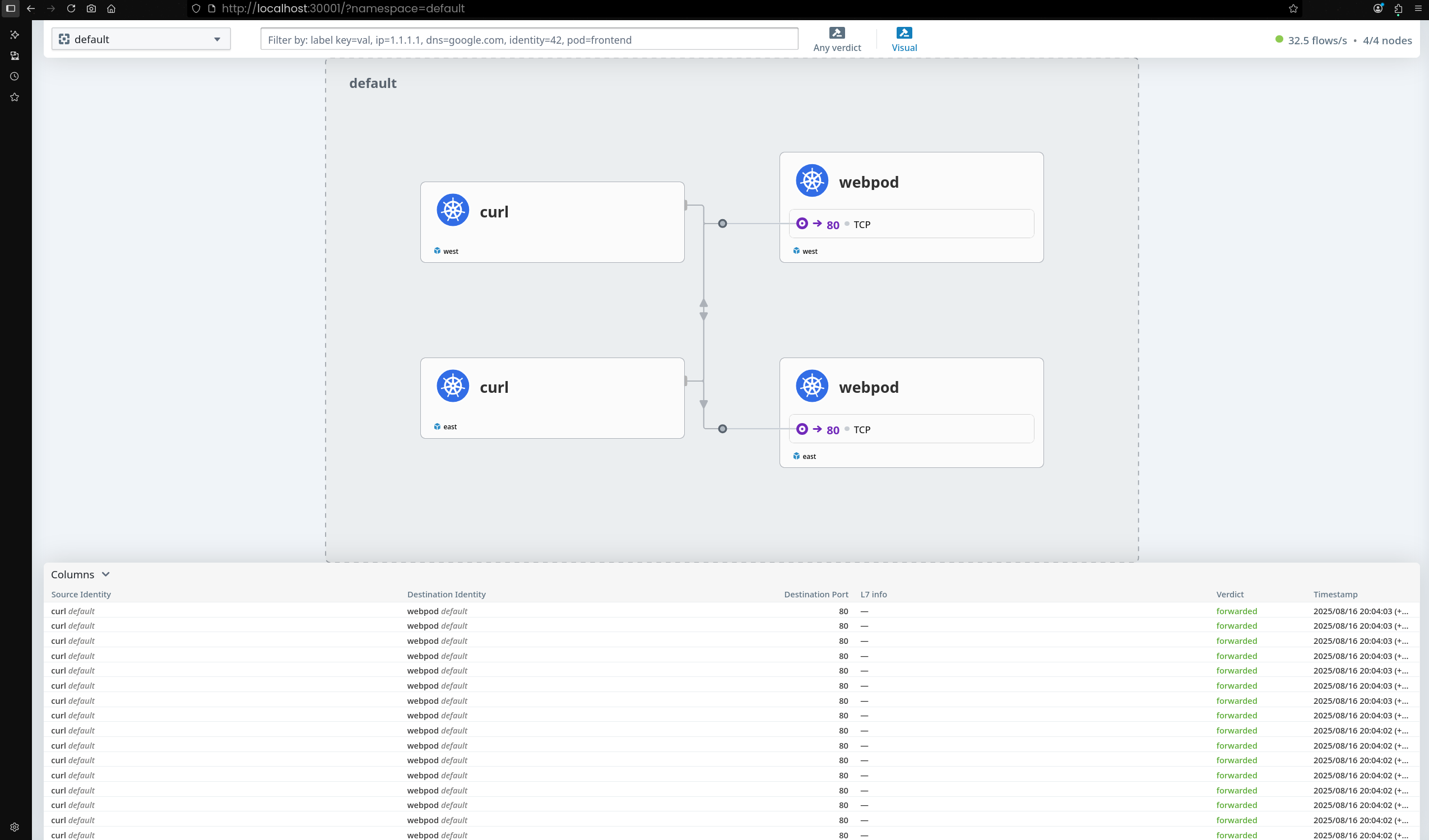Click the 4/4 nodes status text
The width and height of the screenshot is (1429, 840).
click(1387, 40)
